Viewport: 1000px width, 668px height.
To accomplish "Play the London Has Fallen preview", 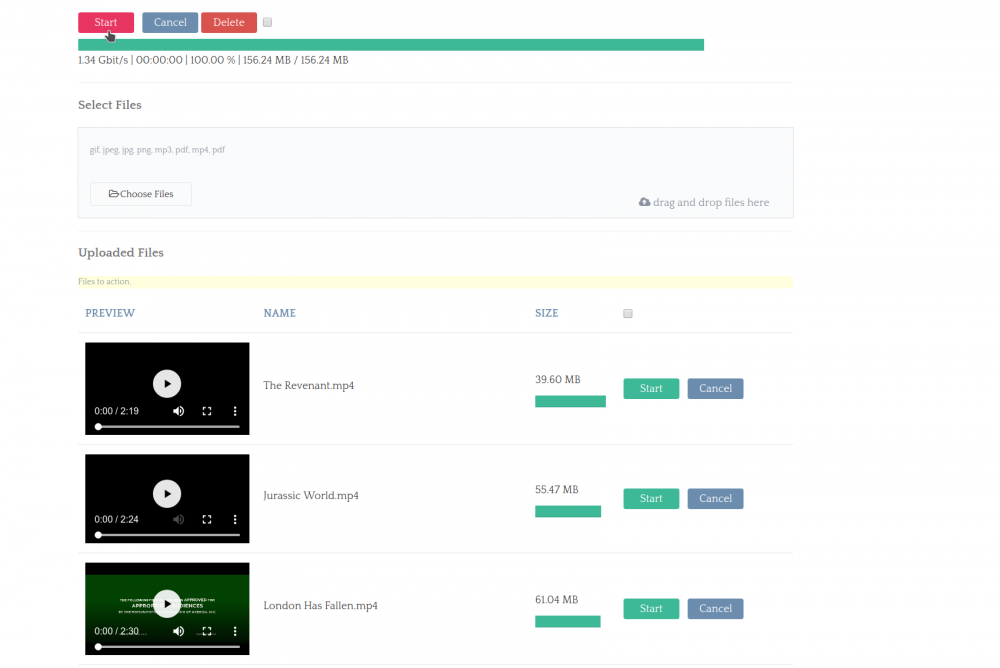I will point(167,604).
